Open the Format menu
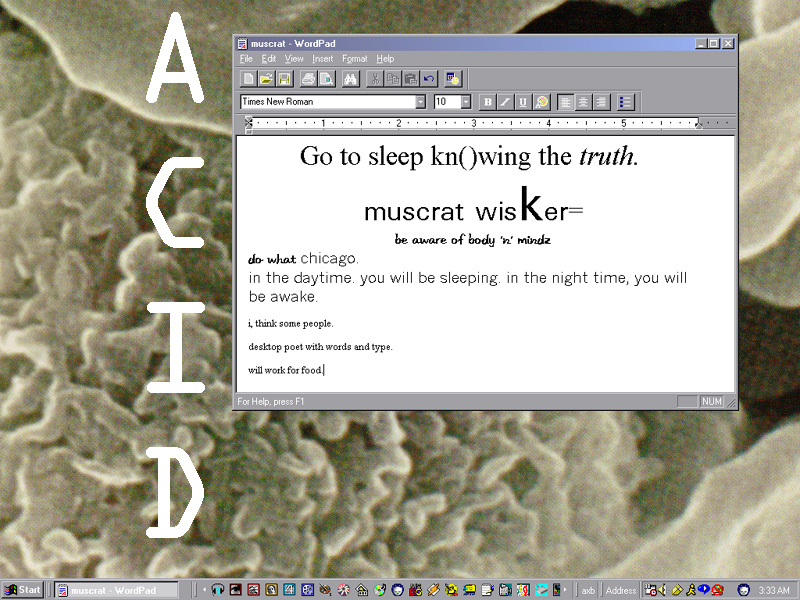 [x=354, y=59]
